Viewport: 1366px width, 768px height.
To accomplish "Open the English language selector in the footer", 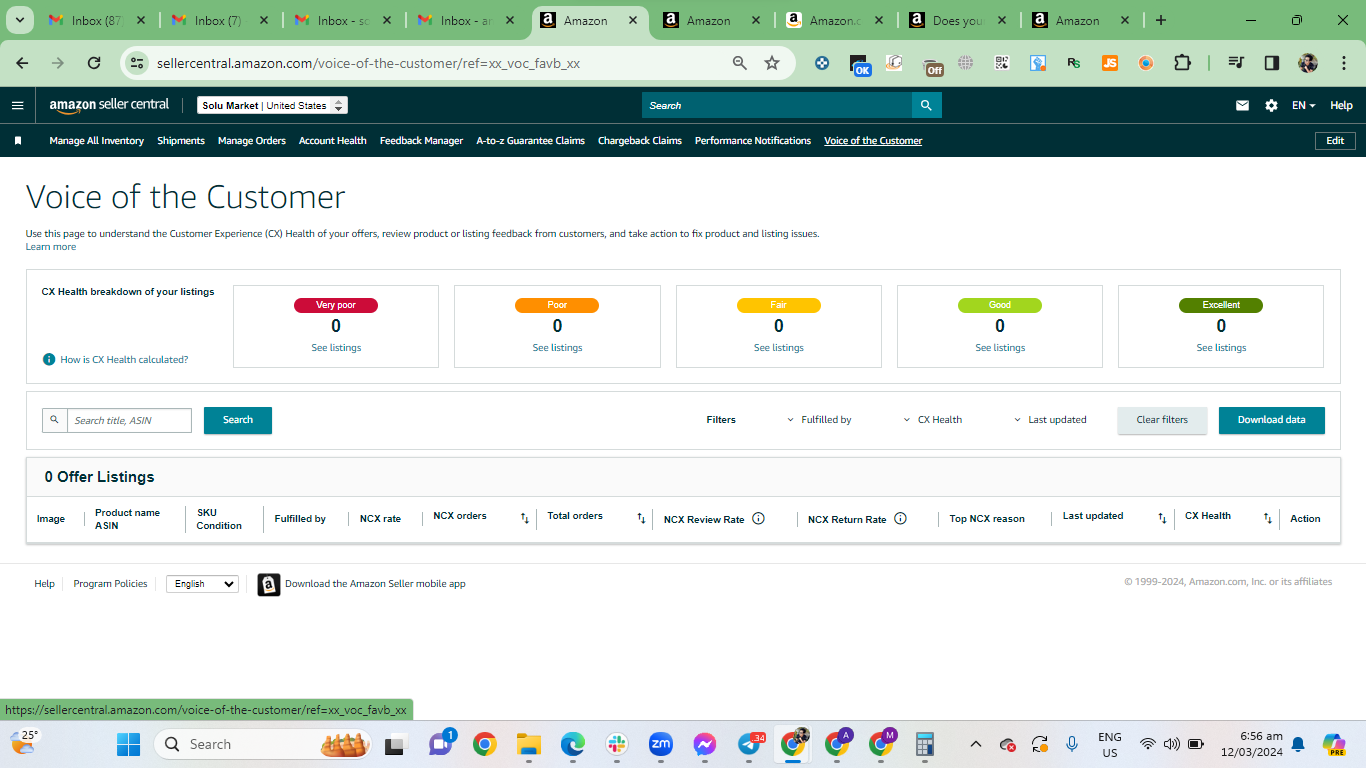I will [202, 584].
